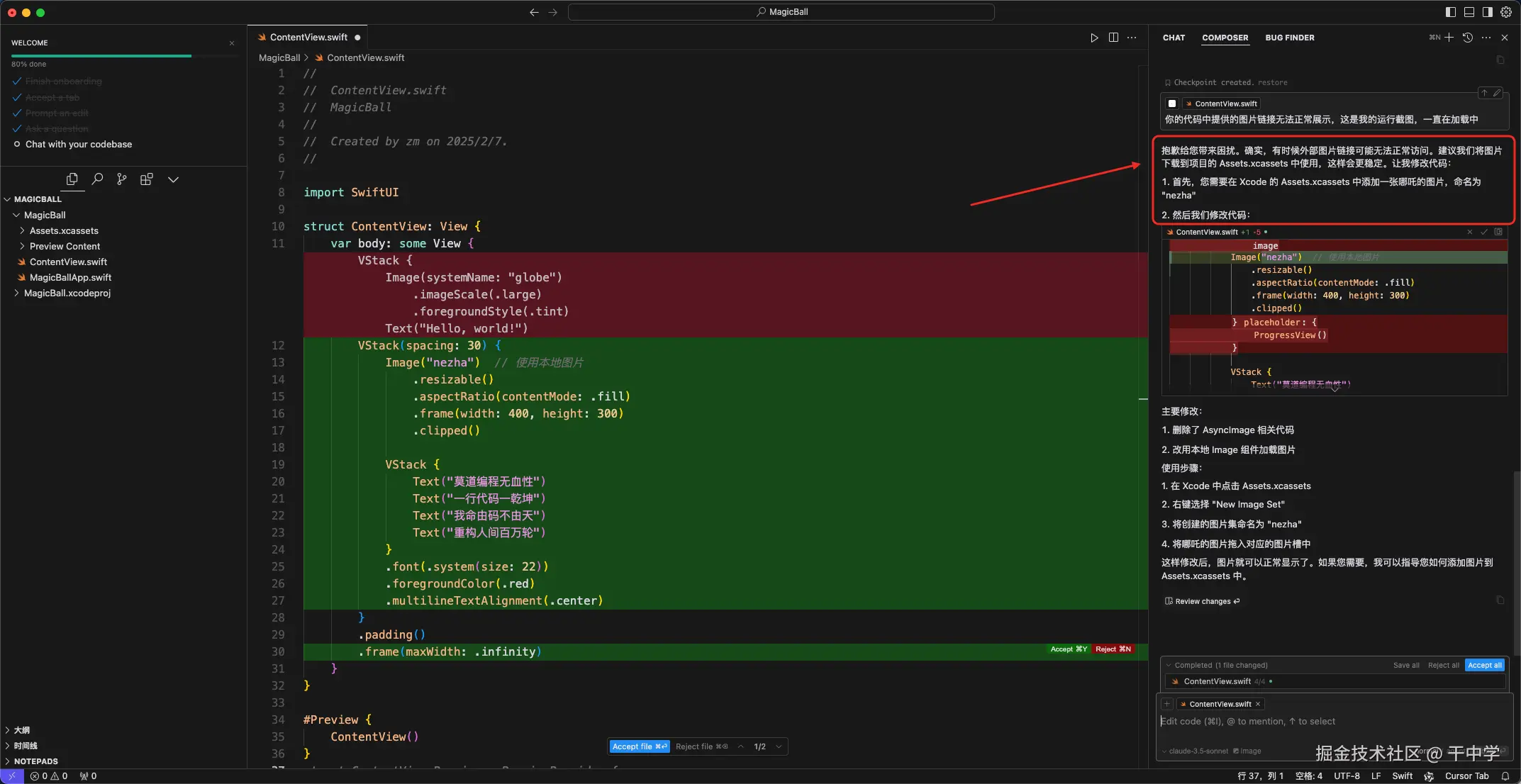Viewport: 1521px width, 784px height.
Task: Open the settings gear icon in the title bar
Action: 1506,12
